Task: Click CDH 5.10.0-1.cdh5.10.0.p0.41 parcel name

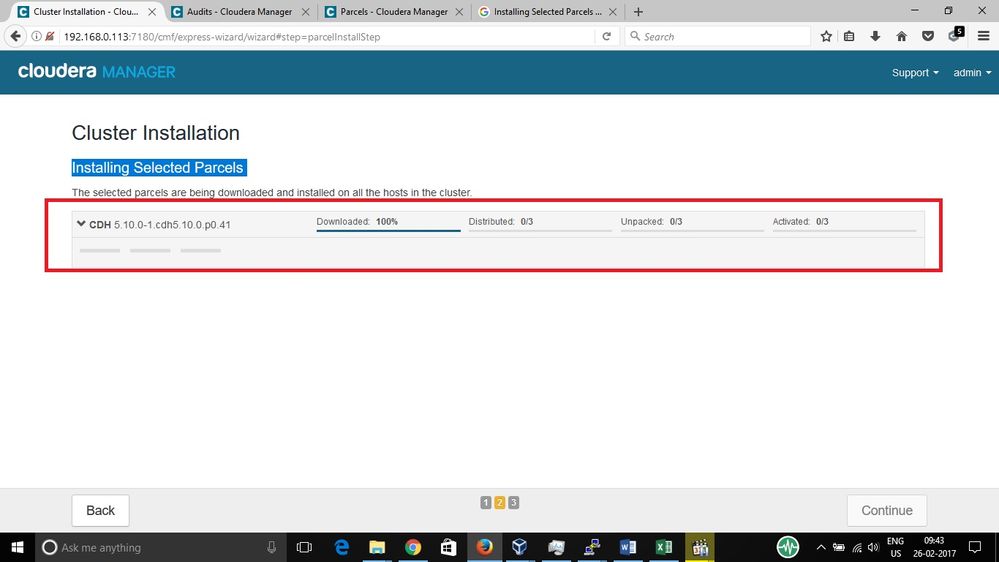Action: [160, 224]
